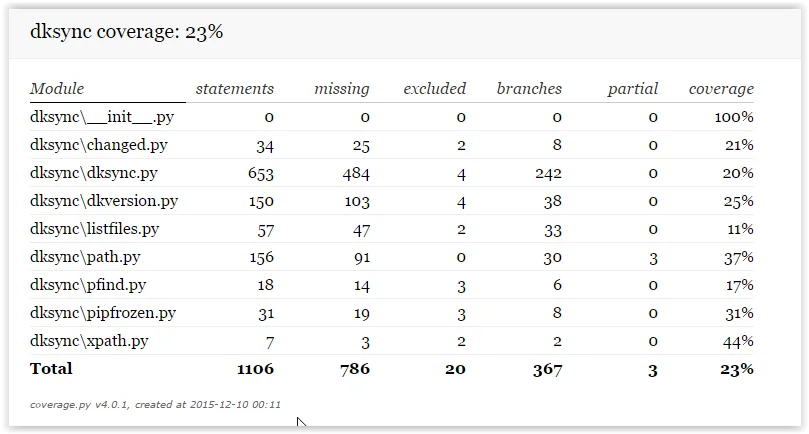The height and width of the screenshot is (434, 809).
Task: Open the dksync\changed.py coverage report
Action: pyautogui.click(x=99, y=145)
